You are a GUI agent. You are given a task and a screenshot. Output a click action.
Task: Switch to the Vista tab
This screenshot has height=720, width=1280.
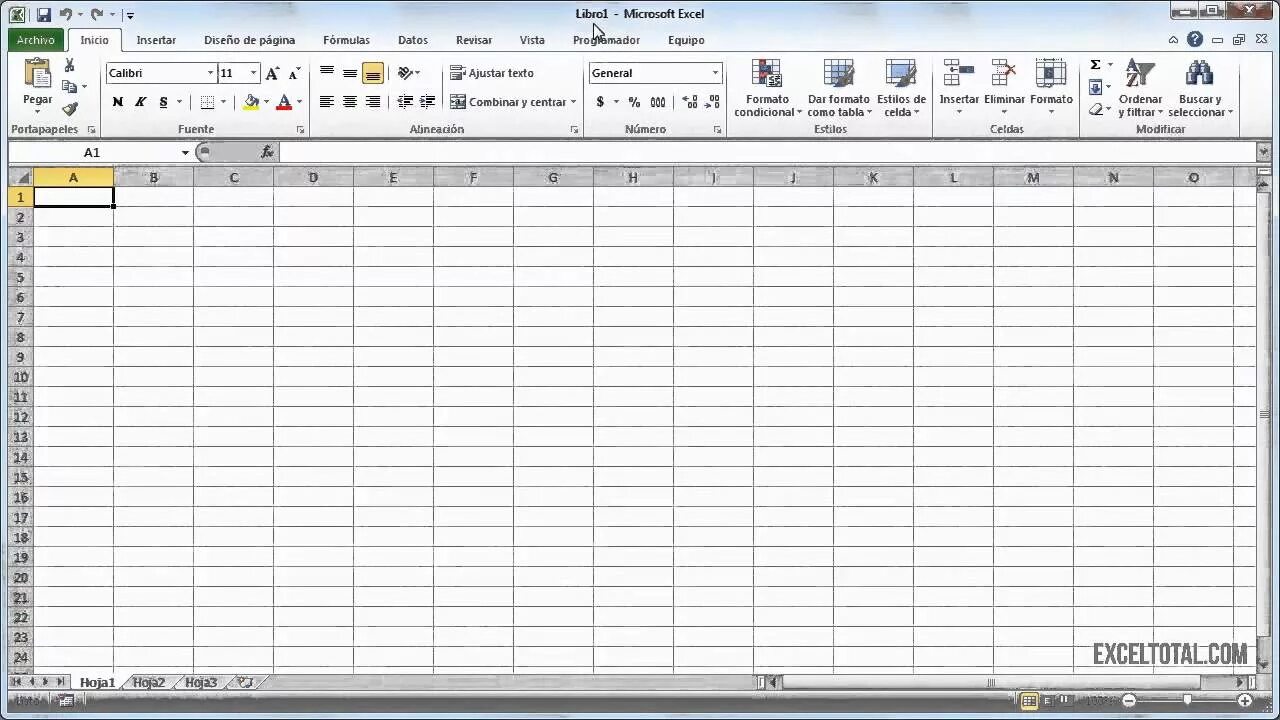click(x=532, y=40)
